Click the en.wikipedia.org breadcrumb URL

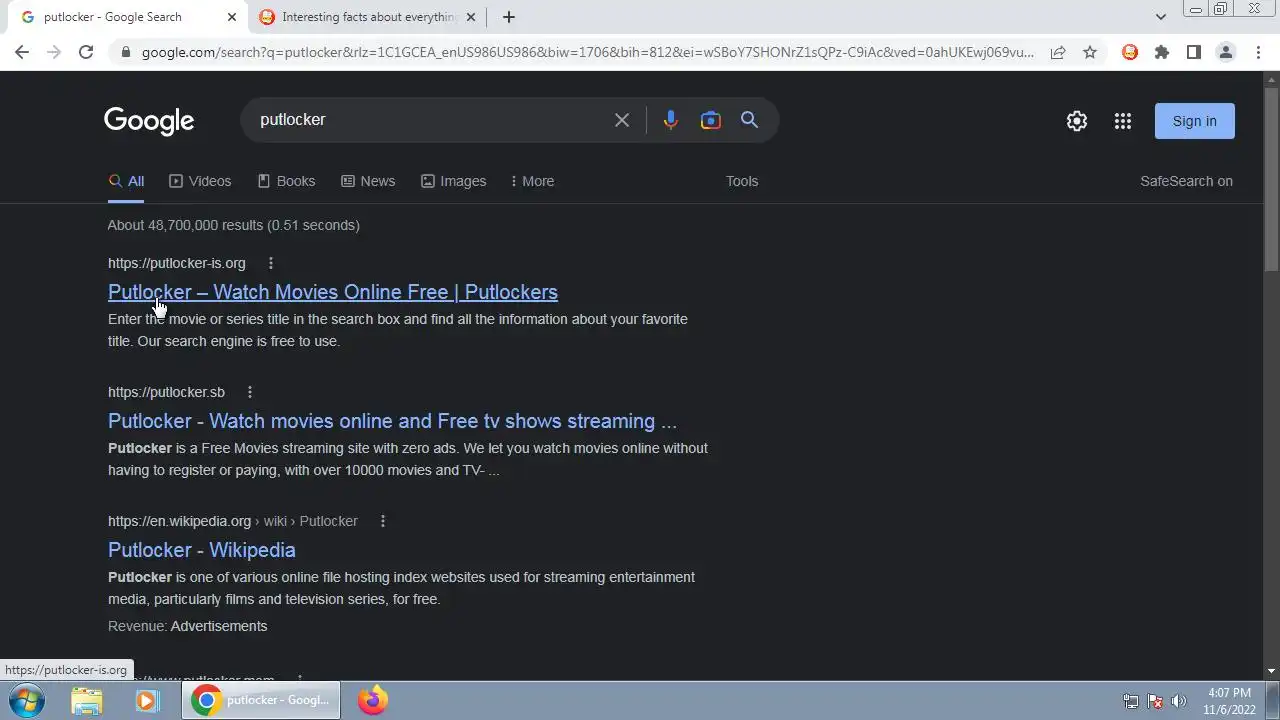232,521
